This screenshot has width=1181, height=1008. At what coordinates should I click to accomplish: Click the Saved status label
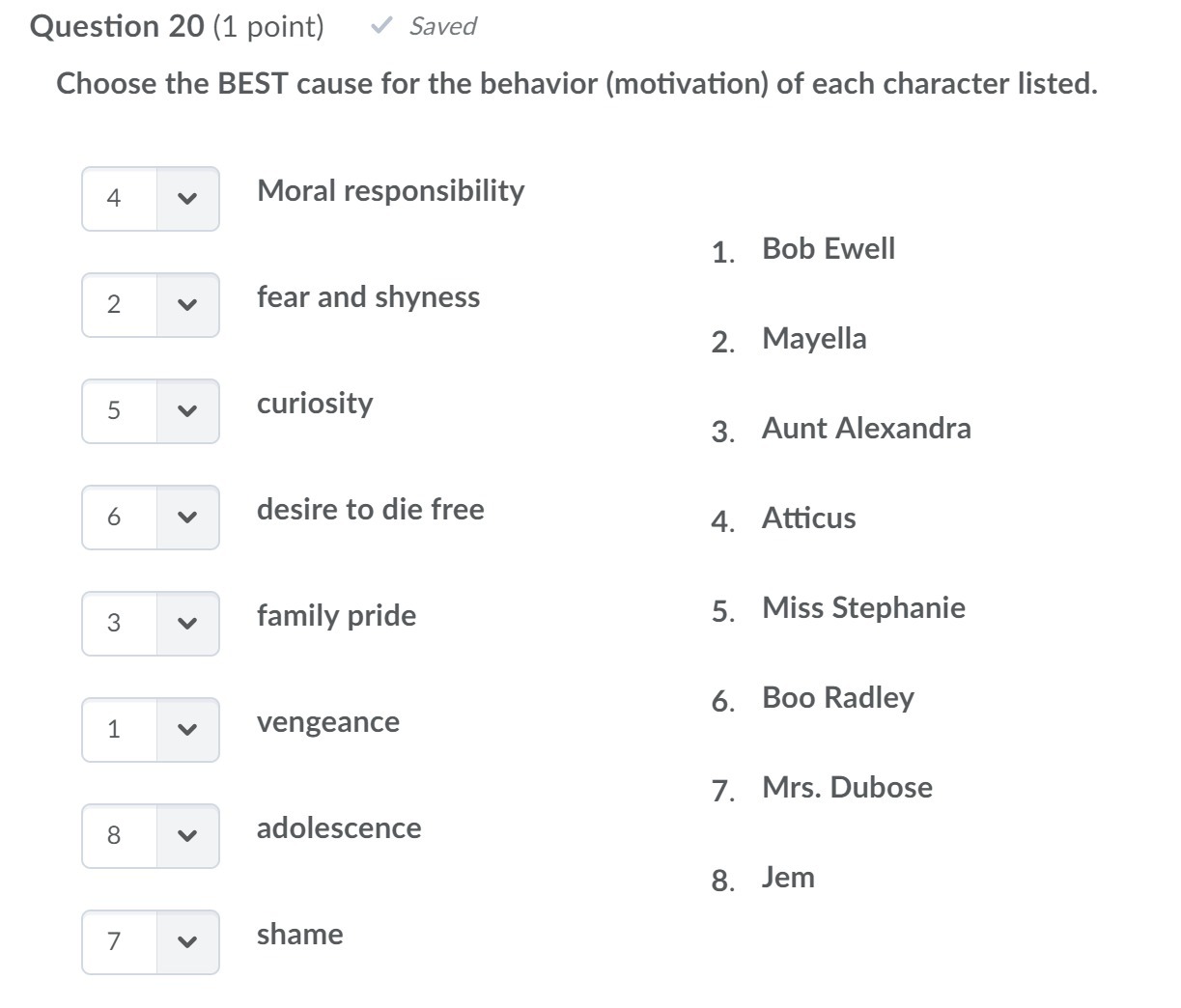[x=442, y=26]
